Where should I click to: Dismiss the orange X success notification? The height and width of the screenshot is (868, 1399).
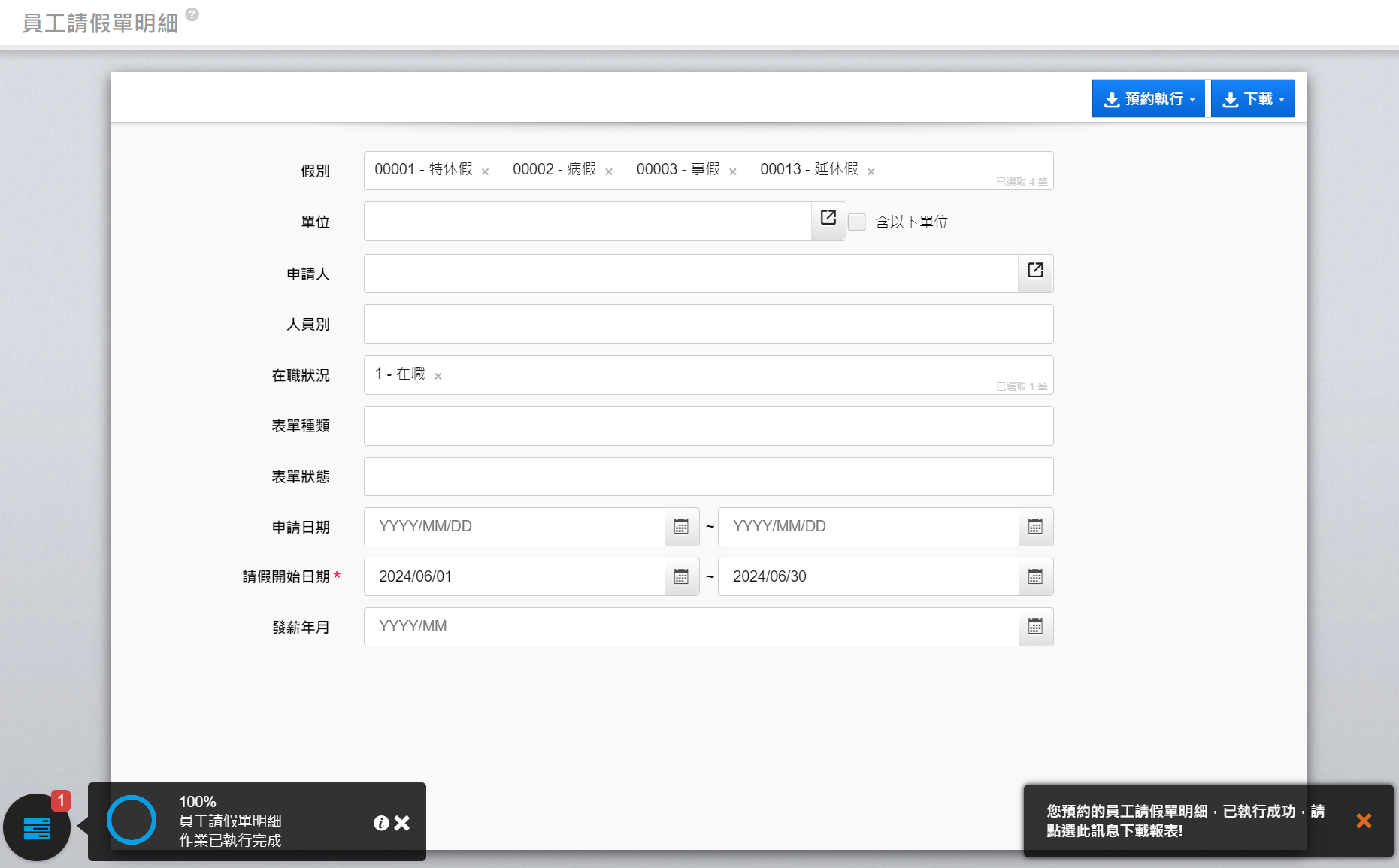click(1364, 821)
